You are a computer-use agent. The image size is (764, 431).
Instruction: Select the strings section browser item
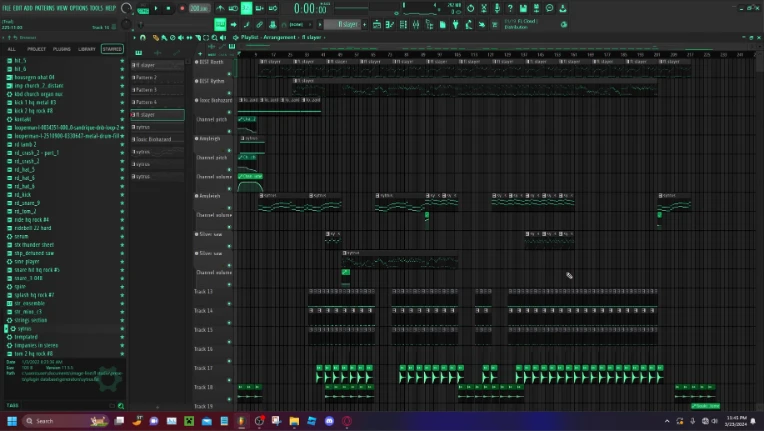coord(31,320)
